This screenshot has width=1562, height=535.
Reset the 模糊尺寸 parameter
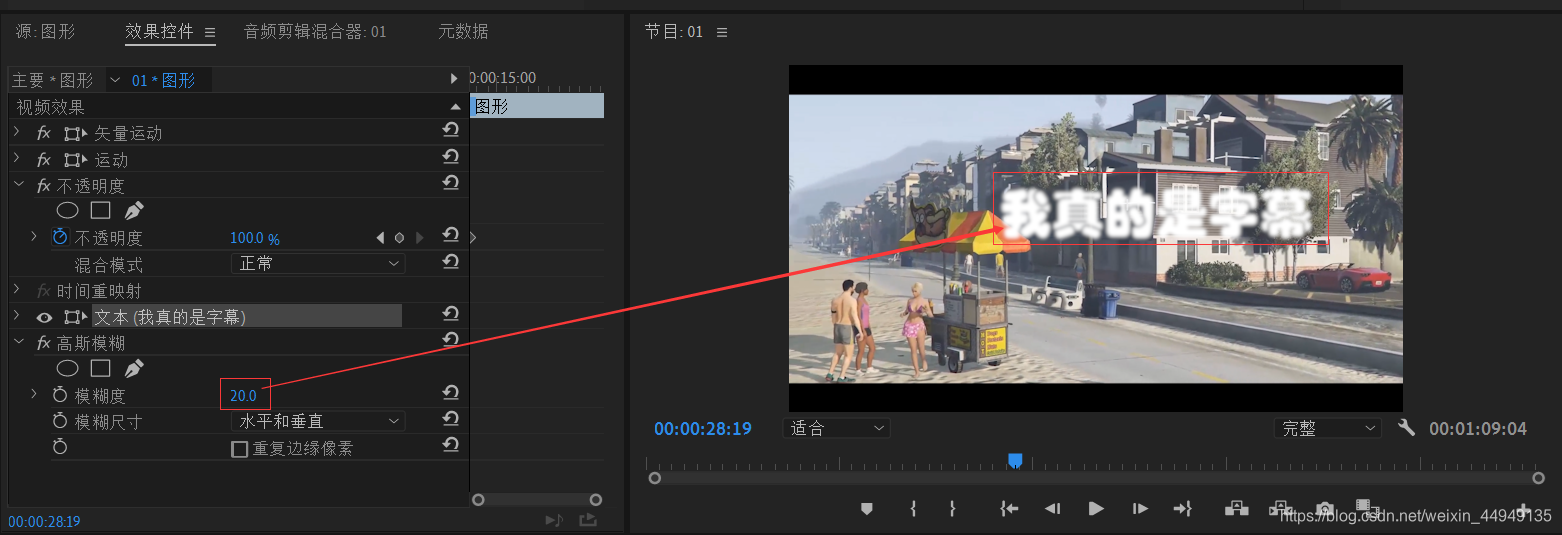tap(451, 419)
